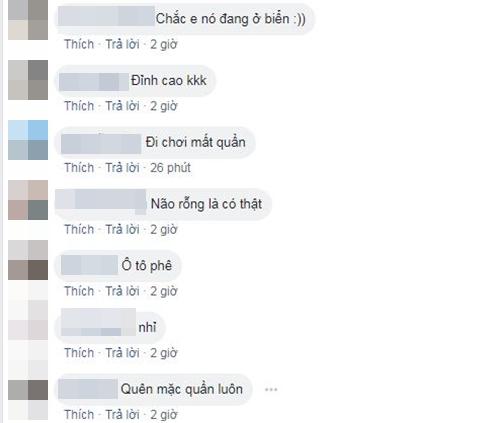Open the avatar beside 'Chắc e nó đang ở biển'
This screenshot has width=500, height=423.
tap(28, 20)
